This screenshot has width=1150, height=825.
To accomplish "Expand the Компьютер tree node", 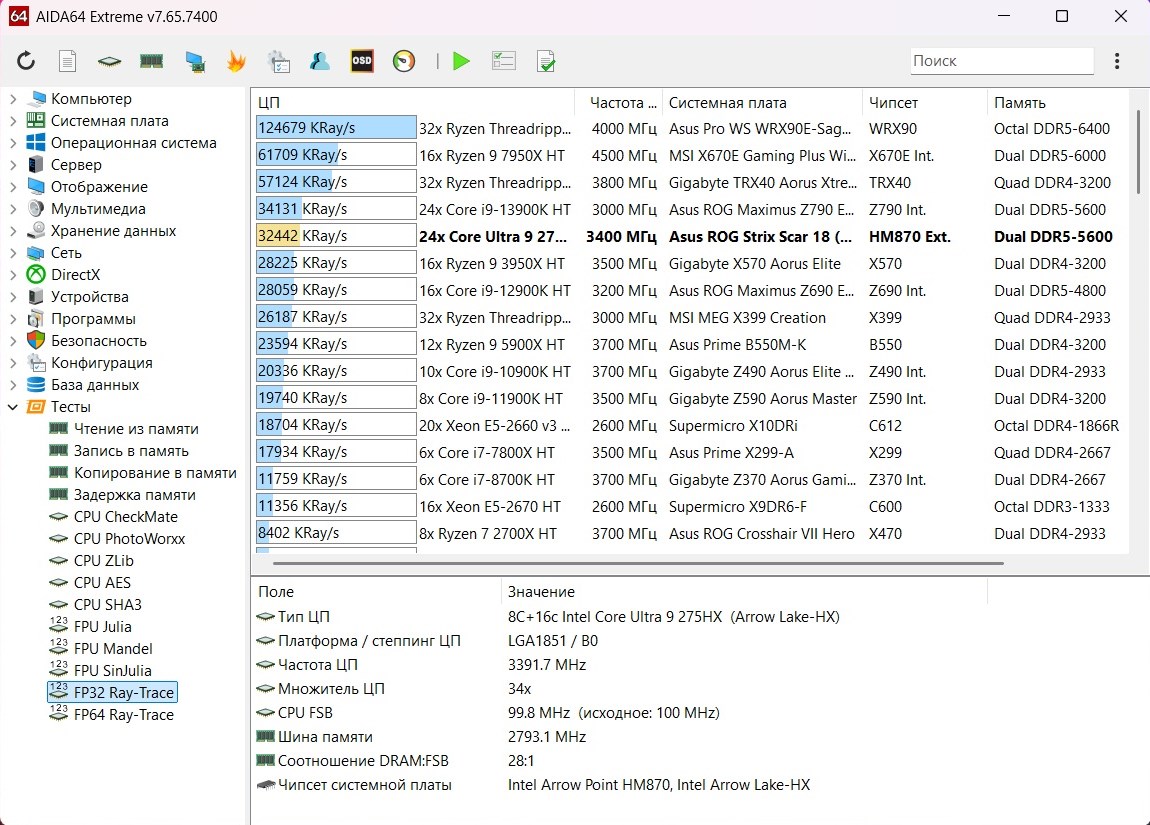I will click(x=14, y=99).
